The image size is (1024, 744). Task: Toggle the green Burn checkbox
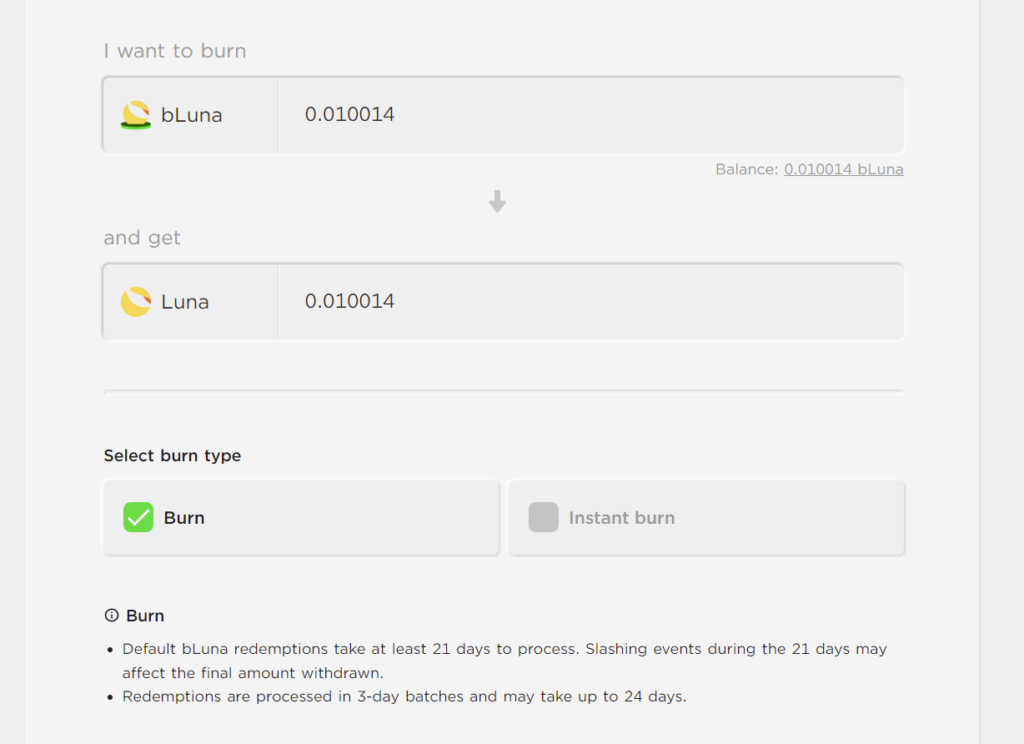(x=138, y=518)
